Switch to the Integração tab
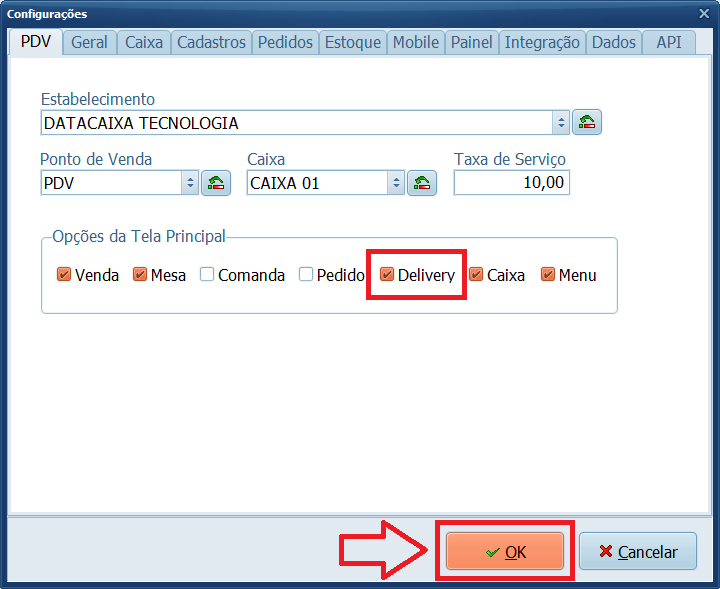 point(542,43)
